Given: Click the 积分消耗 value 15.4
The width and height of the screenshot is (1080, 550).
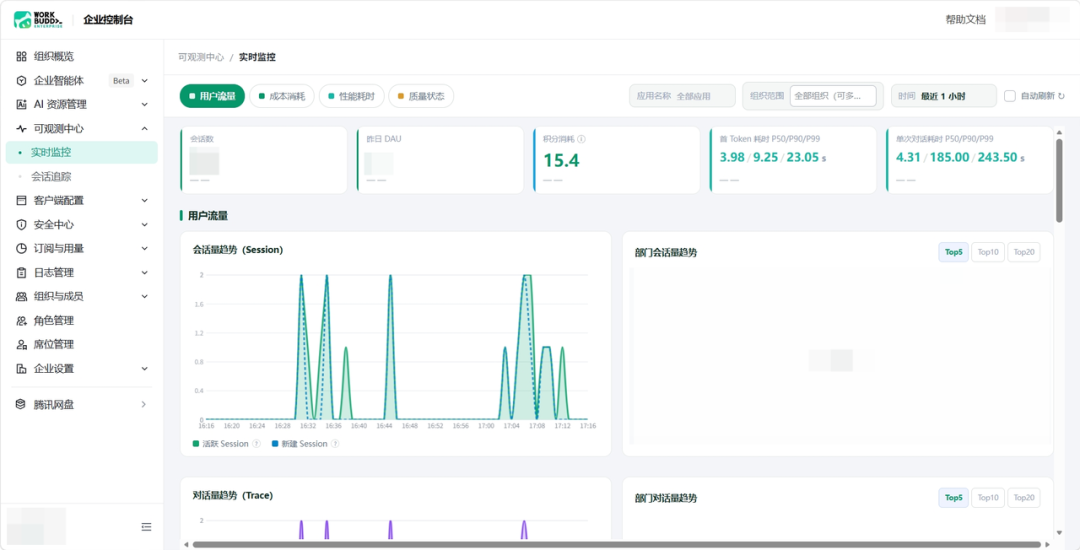Looking at the screenshot, I should coord(561,161).
